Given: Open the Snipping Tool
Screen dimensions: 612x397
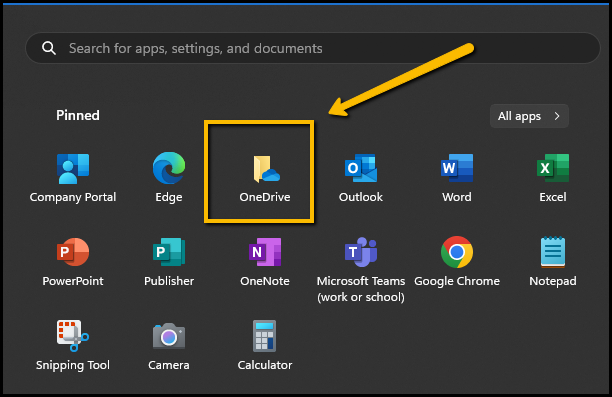Looking at the screenshot, I should pos(73,346).
